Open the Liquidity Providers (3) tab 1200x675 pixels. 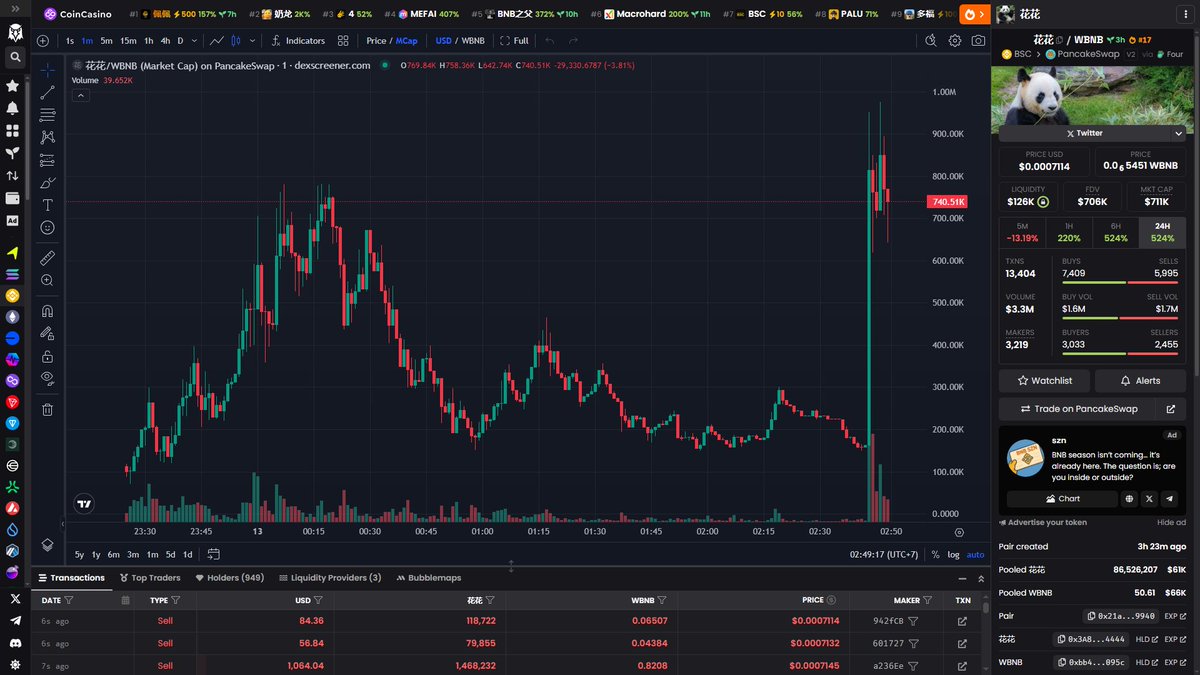point(330,578)
